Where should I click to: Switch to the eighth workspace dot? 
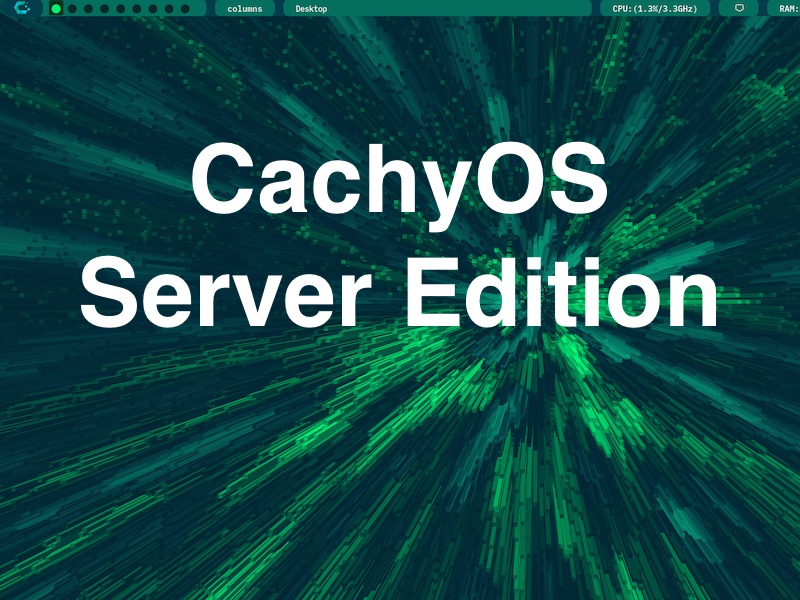click(169, 9)
